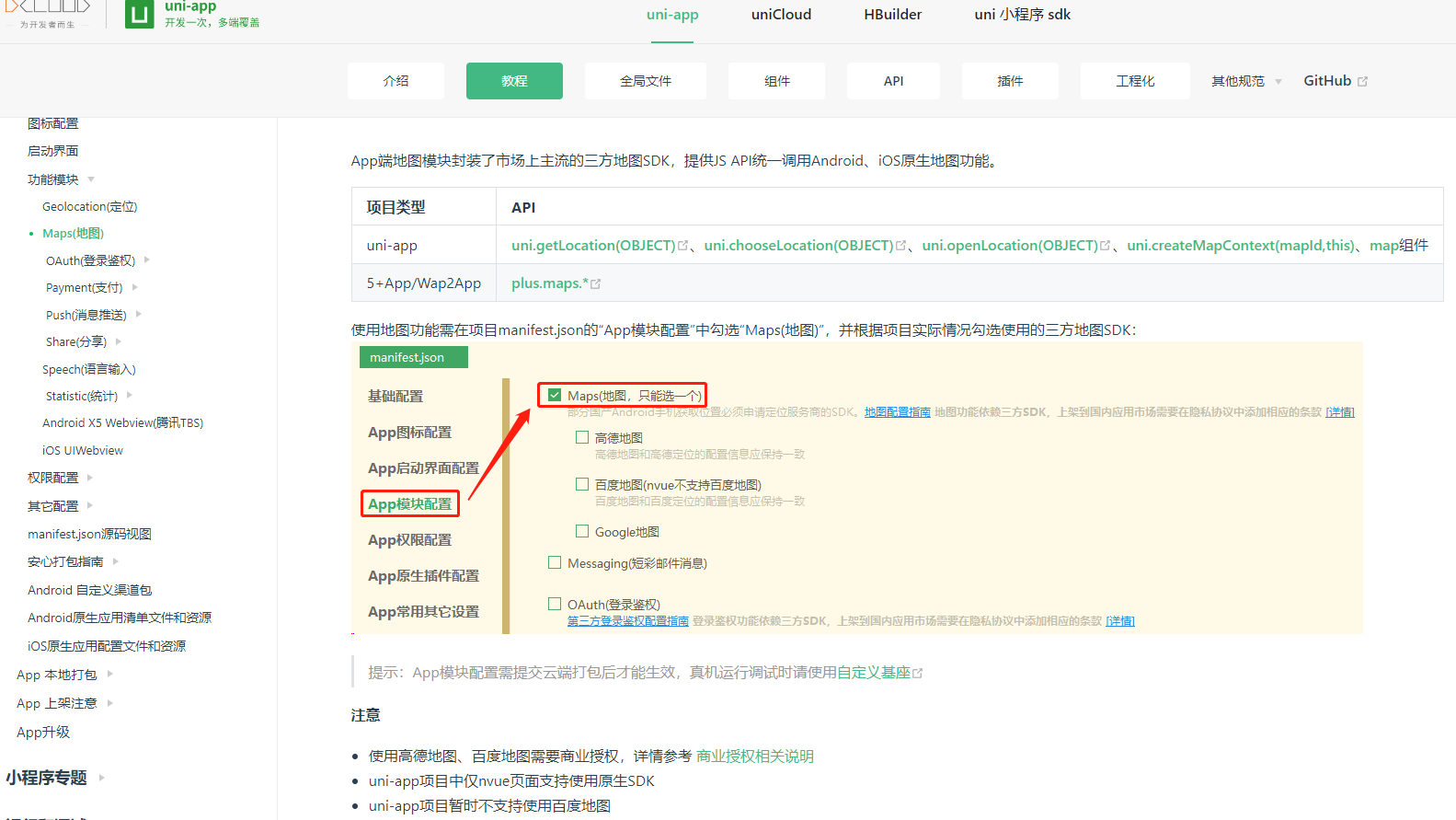This screenshot has height=820, width=1456.
Task: Click external icon after uni.chooseLocation(OBJECT)
Action: [x=901, y=246]
